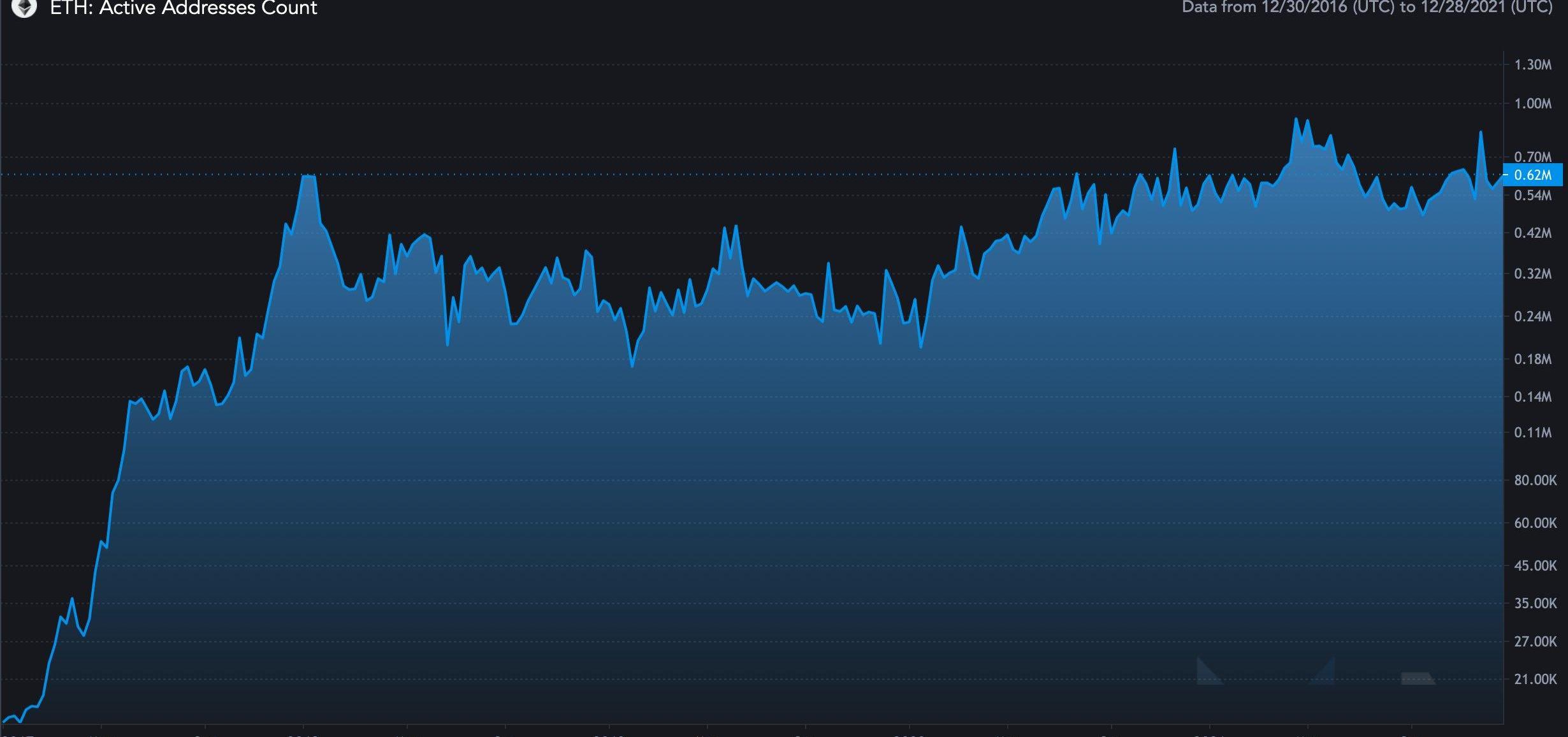Click the trapezoid watermark shape near 21.00K
The width and height of the screenshot is (1568, 737).
[x=1417, y=678]
